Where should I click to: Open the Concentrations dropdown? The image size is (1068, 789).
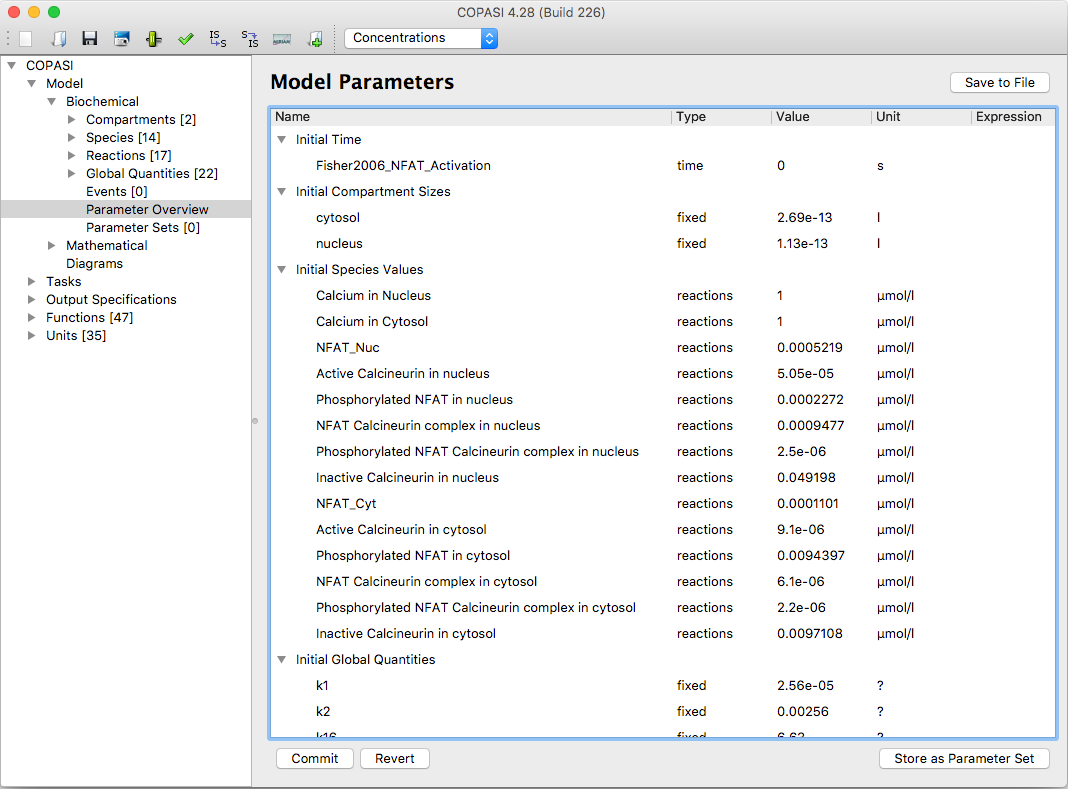(421, 38)
